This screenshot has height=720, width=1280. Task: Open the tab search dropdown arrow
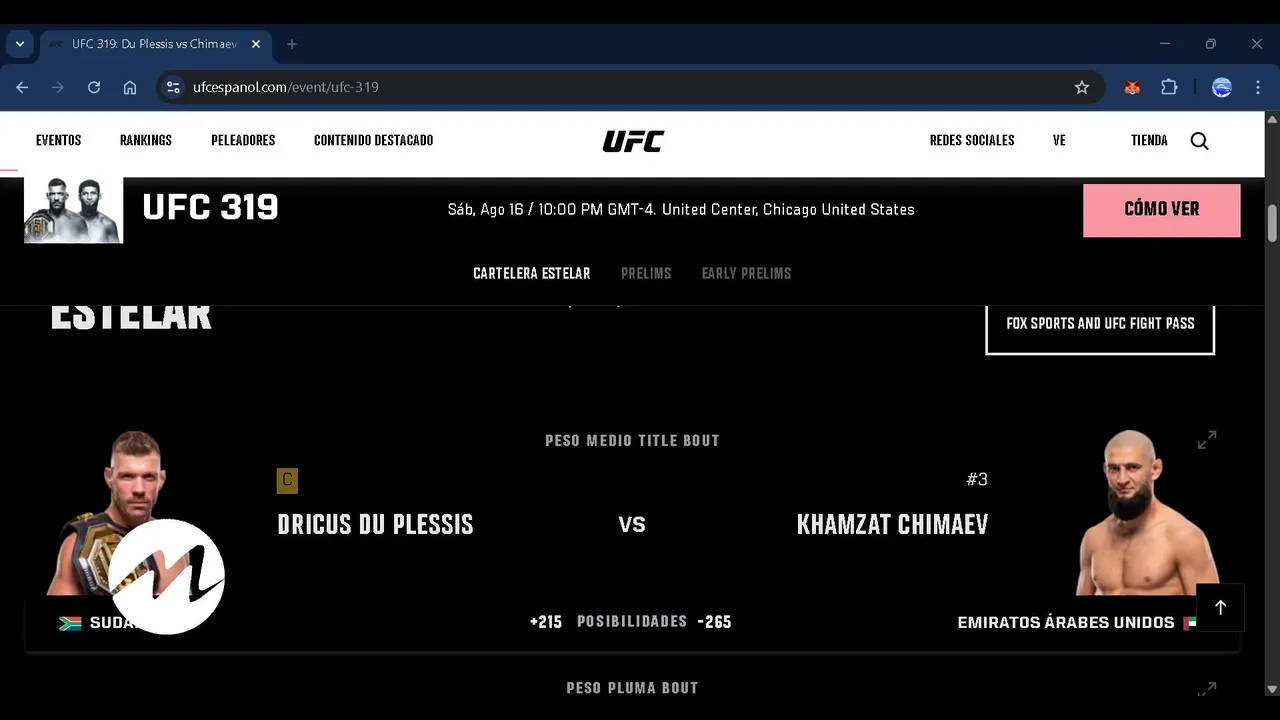click(20, 44)
